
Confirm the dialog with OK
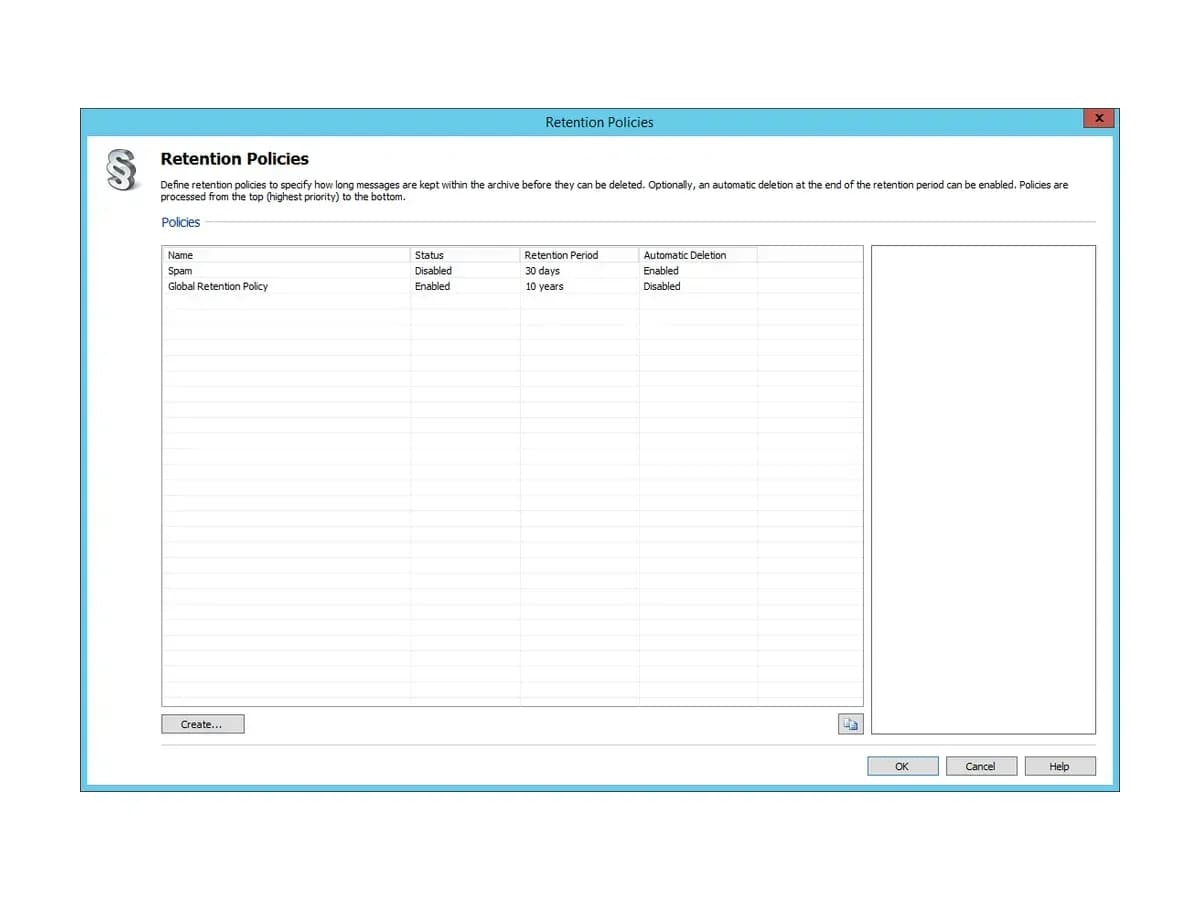point(902,767)
